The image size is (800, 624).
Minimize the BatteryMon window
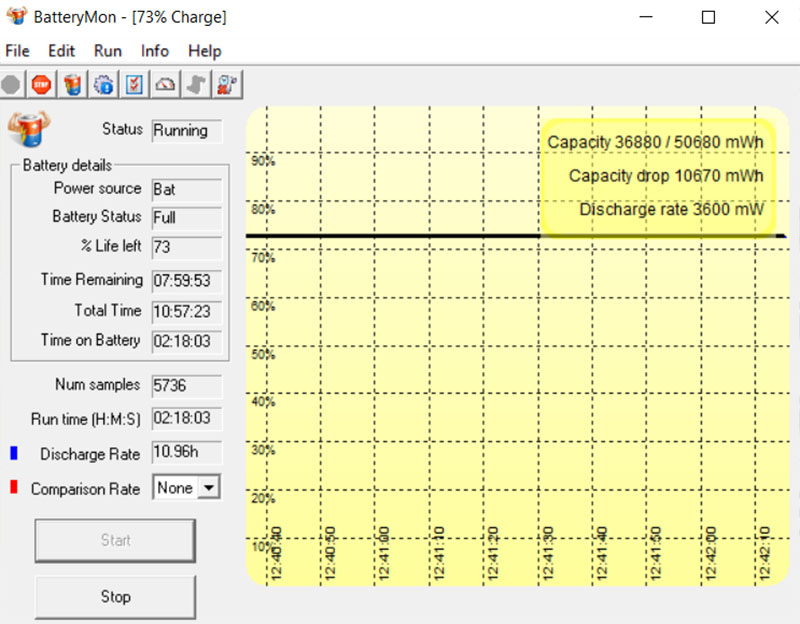[646, 17]
